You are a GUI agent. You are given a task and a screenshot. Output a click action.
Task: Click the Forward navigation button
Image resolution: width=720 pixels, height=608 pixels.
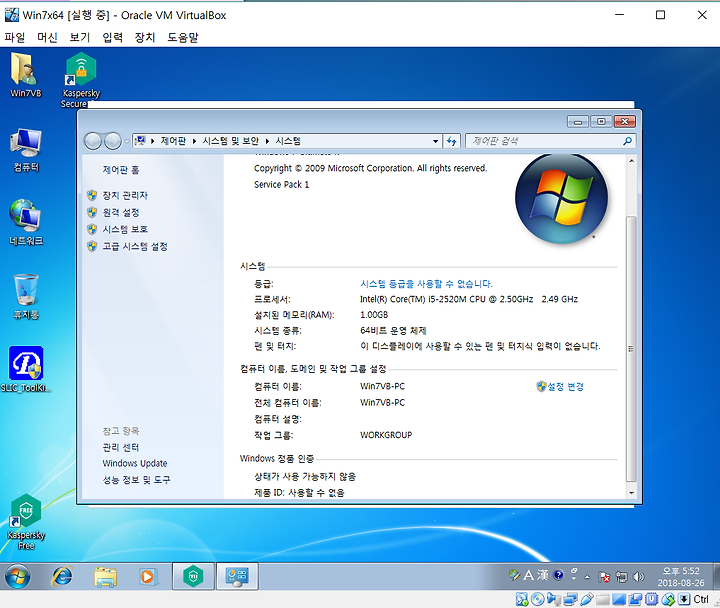[113, 141]
